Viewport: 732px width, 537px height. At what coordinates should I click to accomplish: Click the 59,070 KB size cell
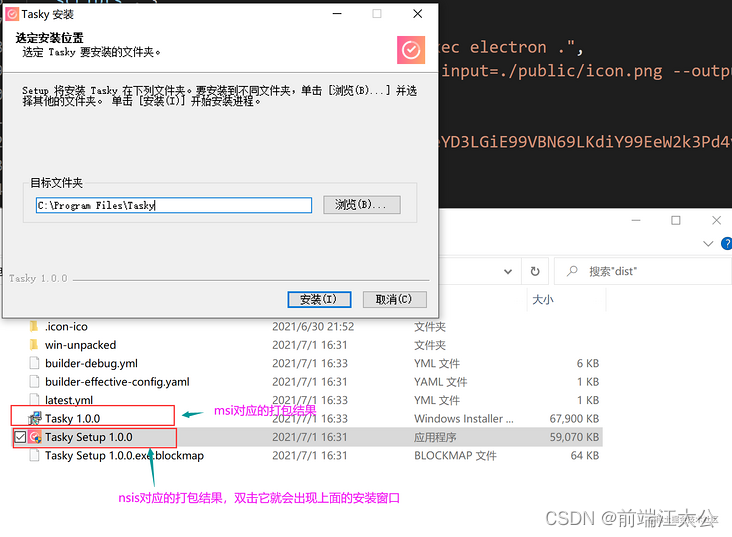pos(574,437)
